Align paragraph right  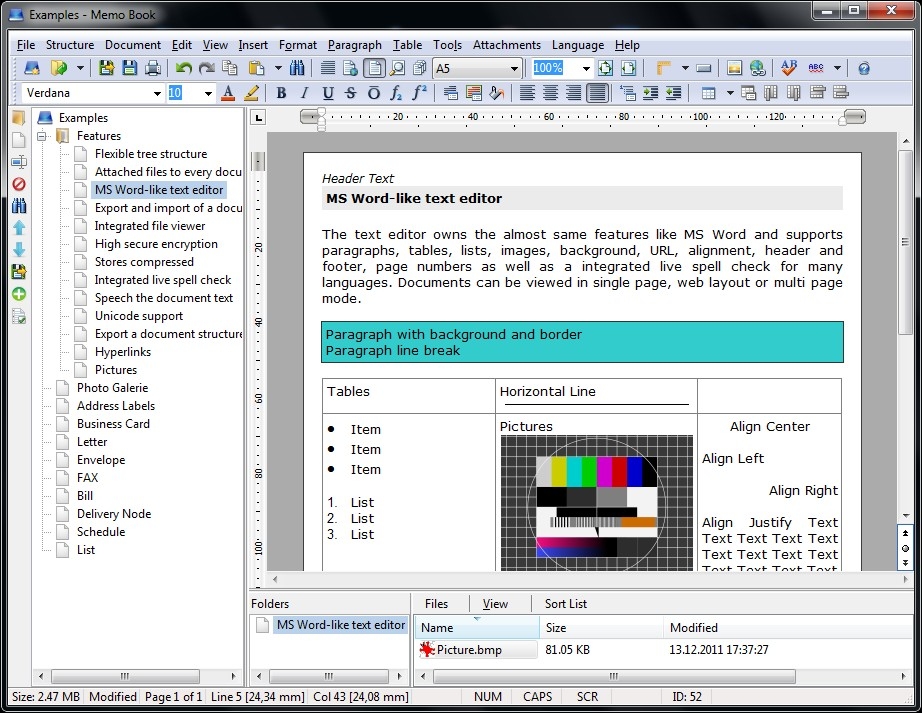[x=573, y=93]
